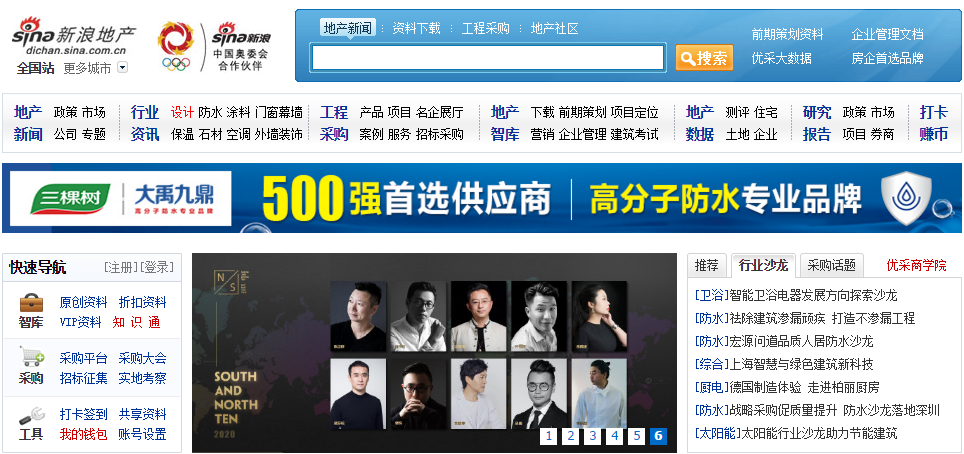Select the 地产新闻 search tab
This screenshot has height=454, width=964.
(x=347, y=28)
